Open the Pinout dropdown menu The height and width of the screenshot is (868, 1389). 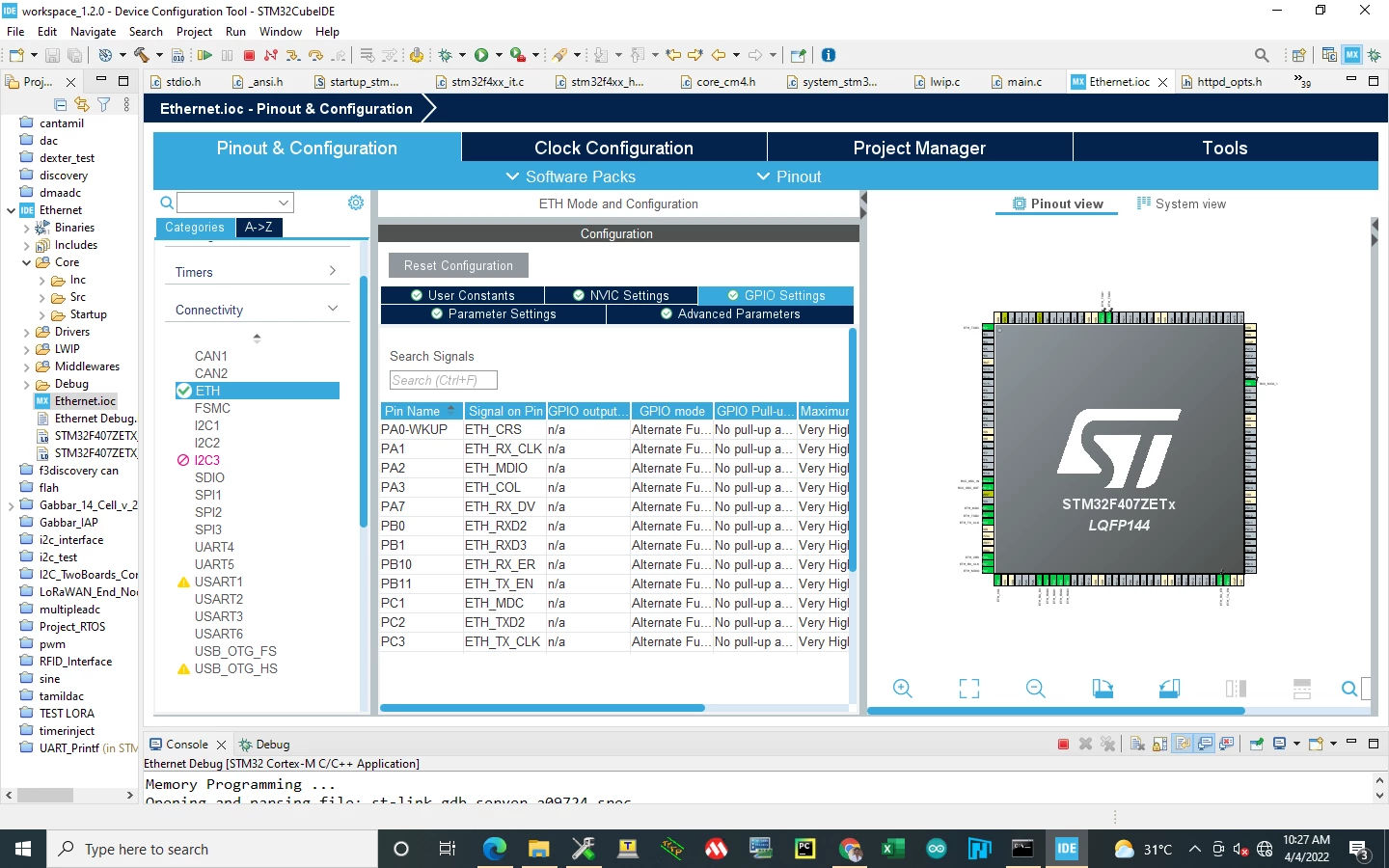click(x=789, y=176)
